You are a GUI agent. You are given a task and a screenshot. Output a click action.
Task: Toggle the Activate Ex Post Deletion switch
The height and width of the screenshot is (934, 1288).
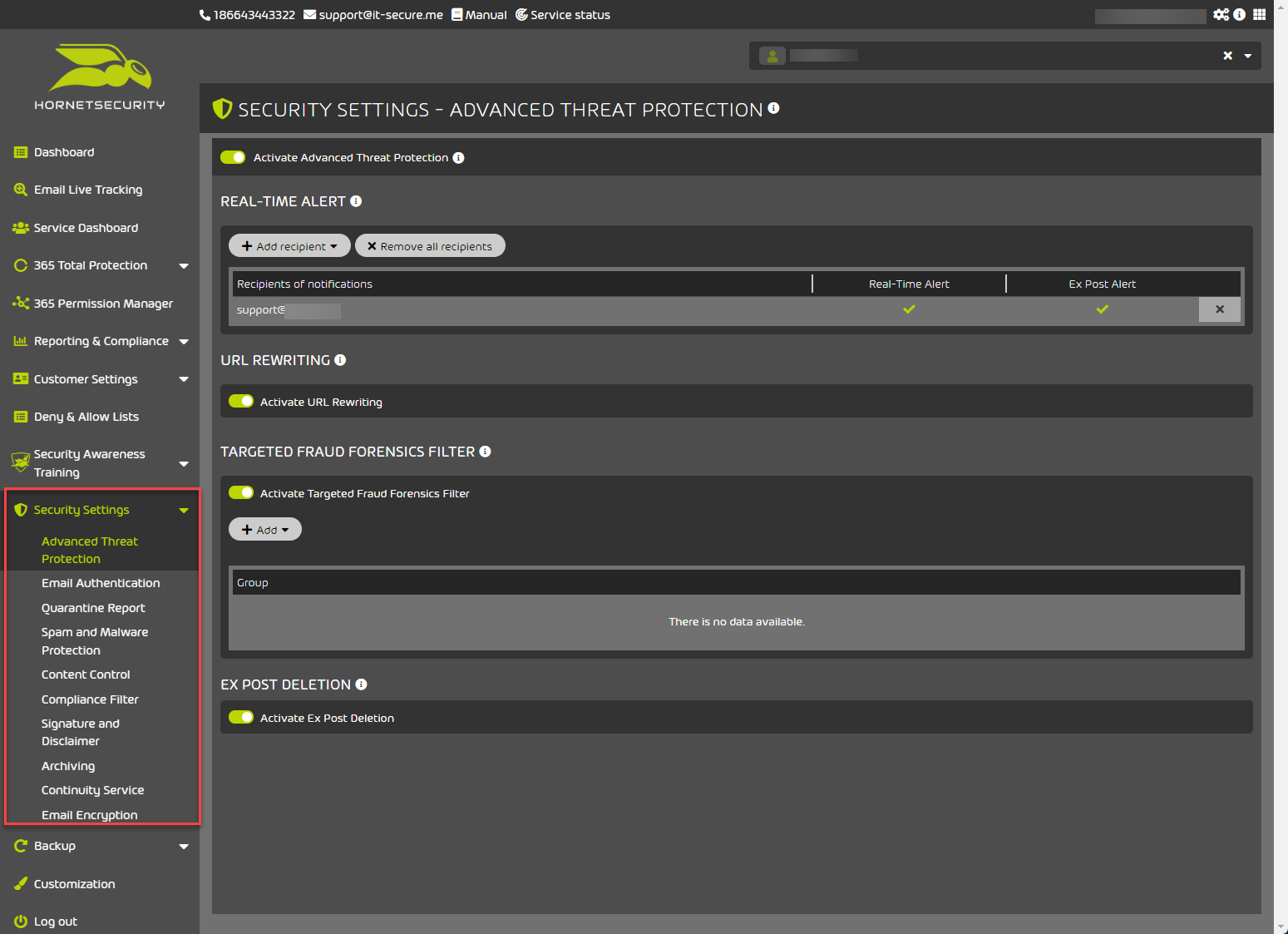point(241,717)
